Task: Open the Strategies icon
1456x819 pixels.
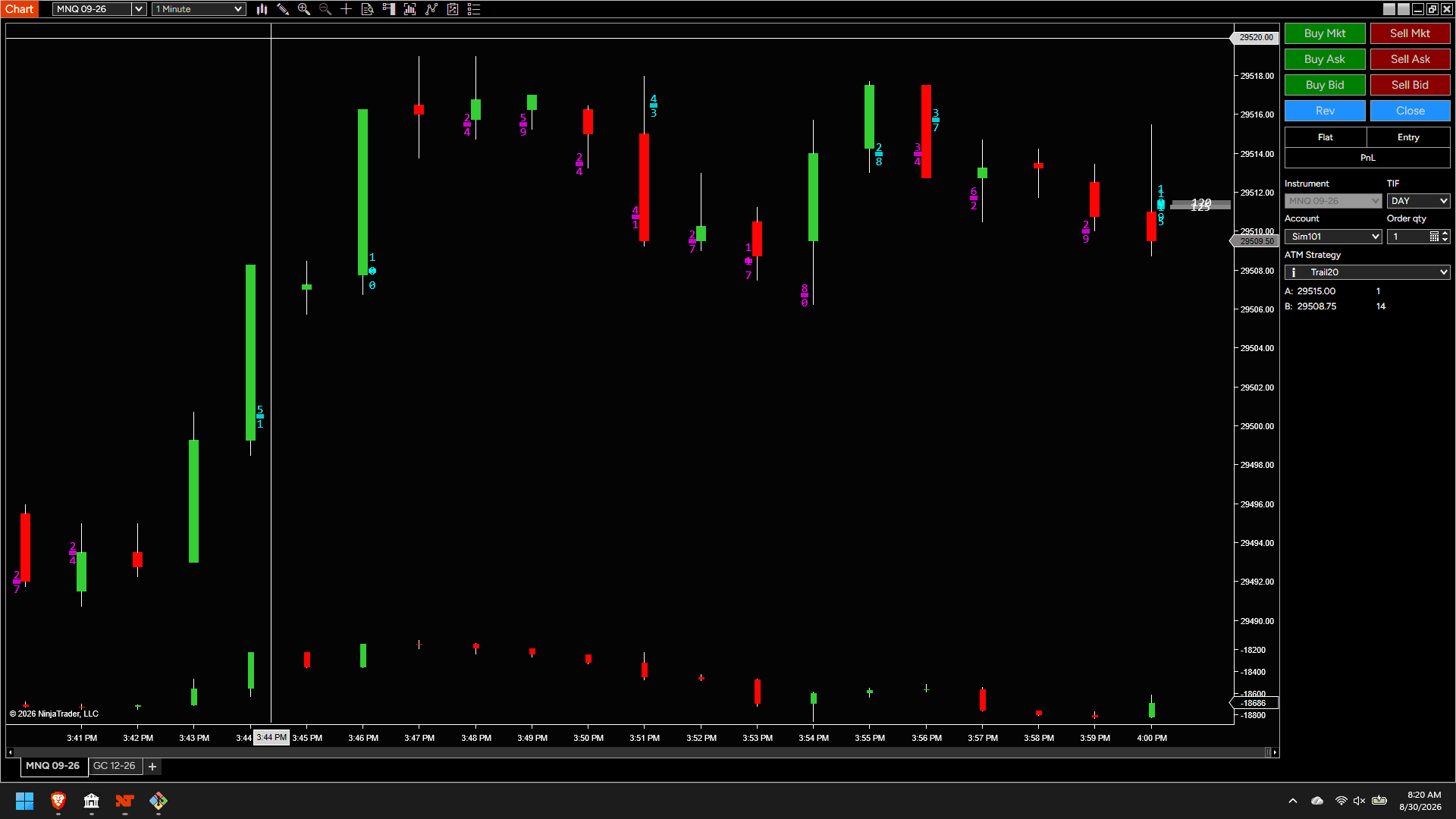Action: [x=453, y=9]
